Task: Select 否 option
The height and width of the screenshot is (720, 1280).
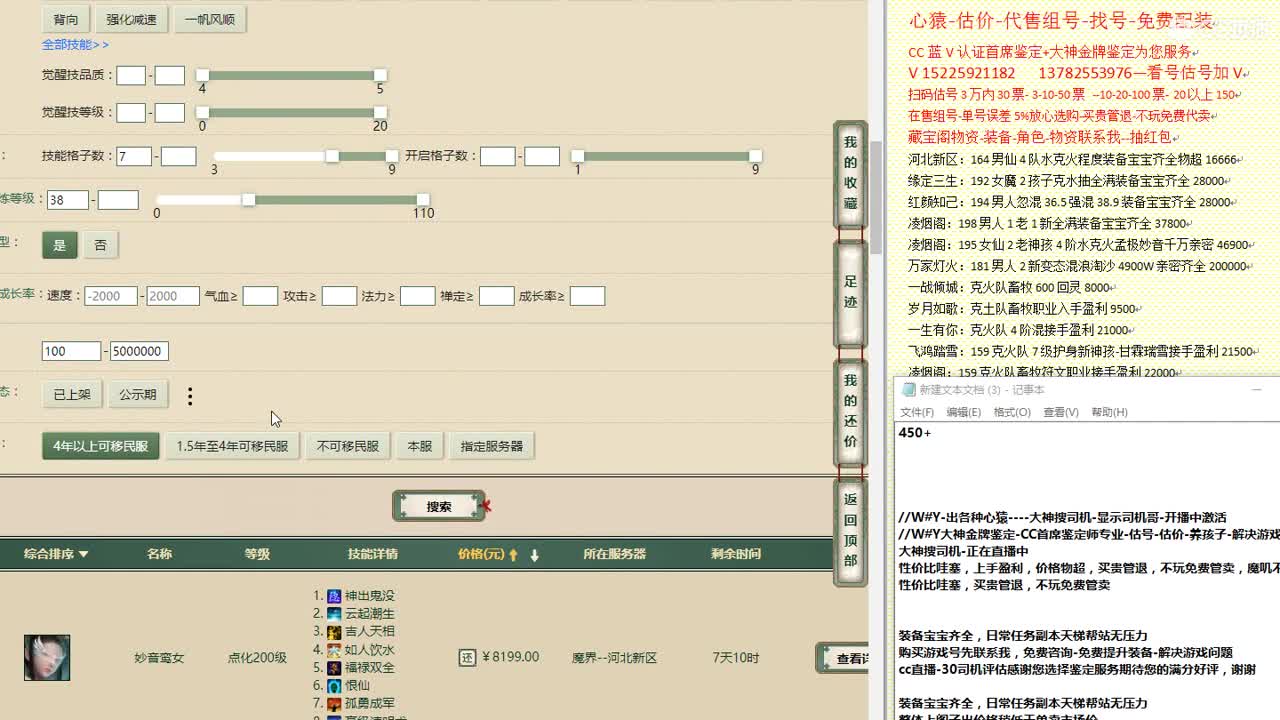Action: (x=100, y=245)
